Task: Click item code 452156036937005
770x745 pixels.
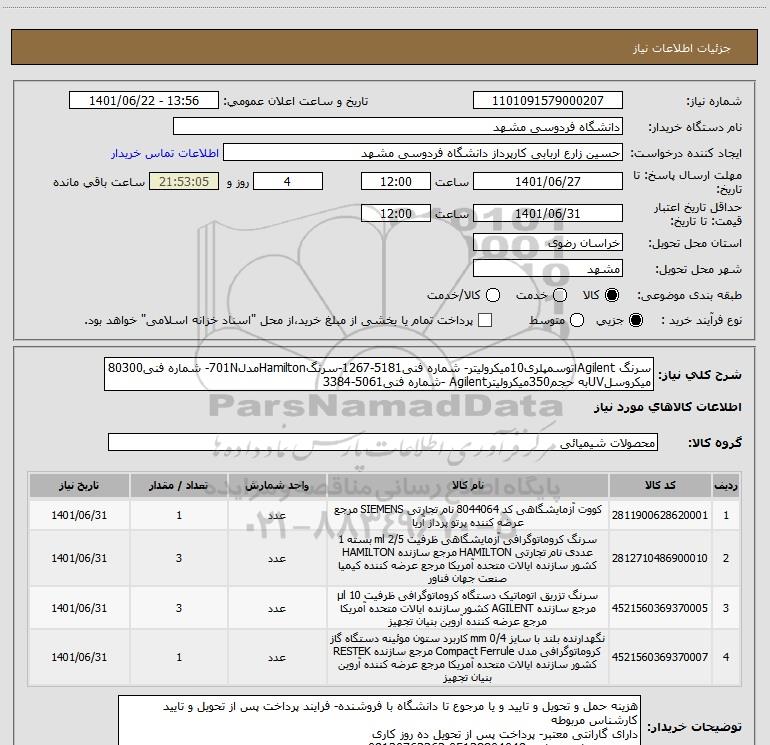Action: tap(660, 608)
